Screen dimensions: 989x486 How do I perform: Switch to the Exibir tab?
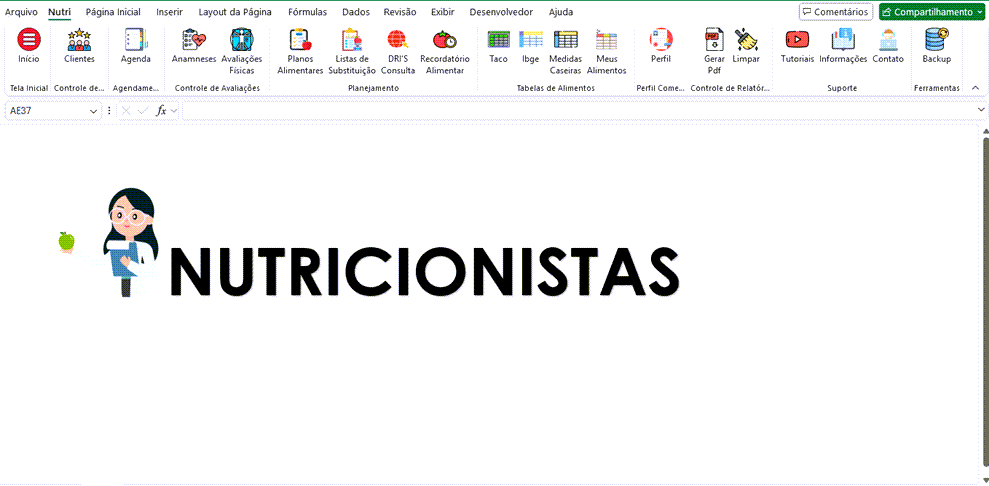point(443,12)
